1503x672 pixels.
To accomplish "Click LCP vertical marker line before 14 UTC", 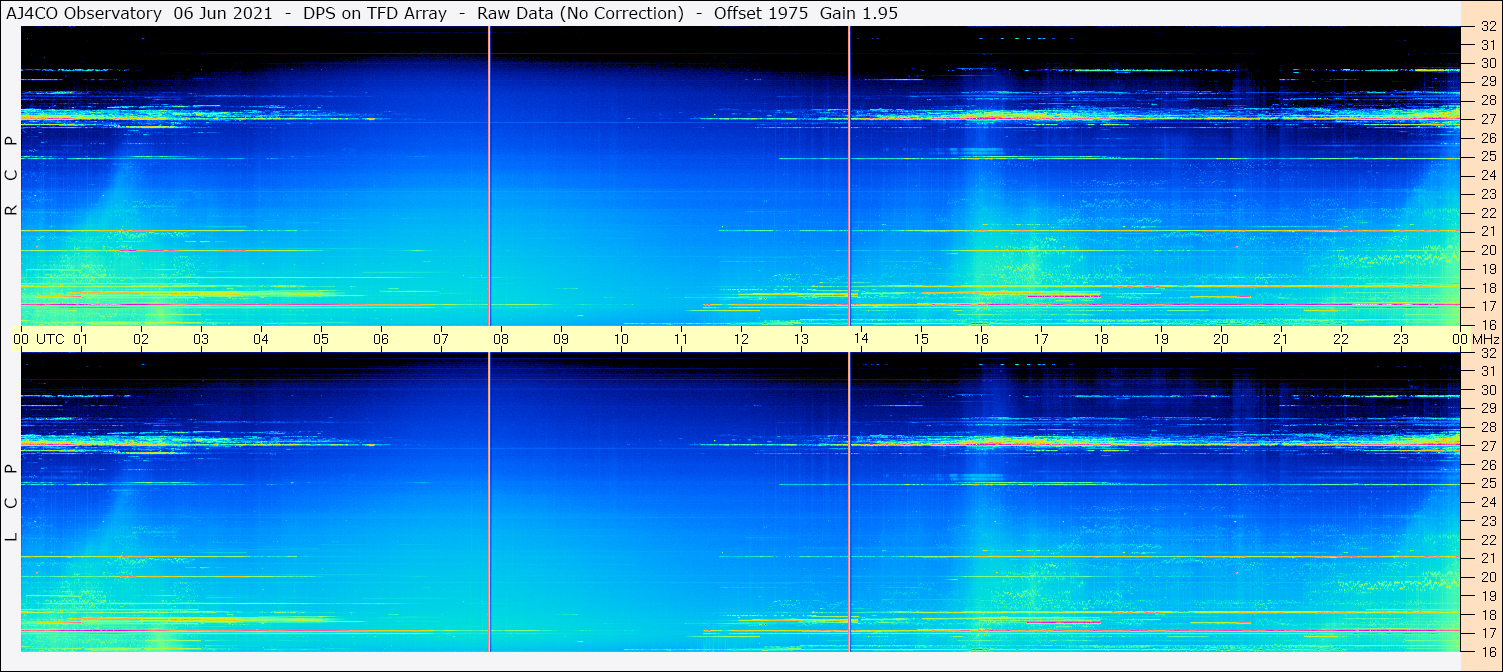I will 849,503.
